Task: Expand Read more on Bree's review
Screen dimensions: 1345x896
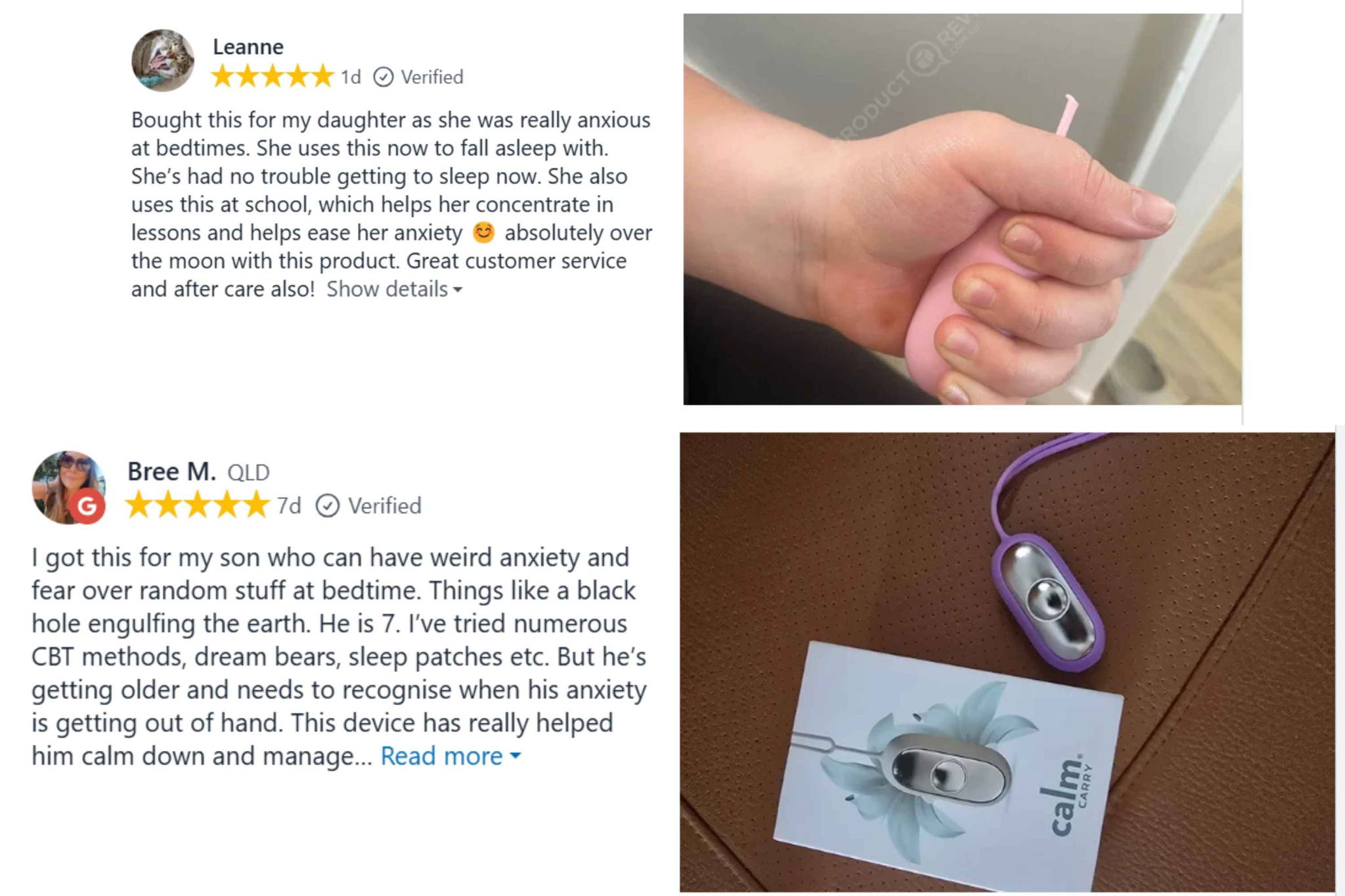Action: click(451, 756)
